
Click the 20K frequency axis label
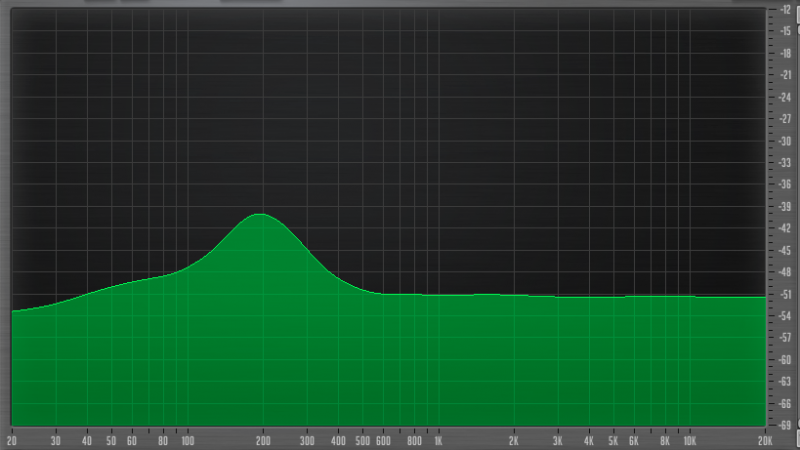765,440
